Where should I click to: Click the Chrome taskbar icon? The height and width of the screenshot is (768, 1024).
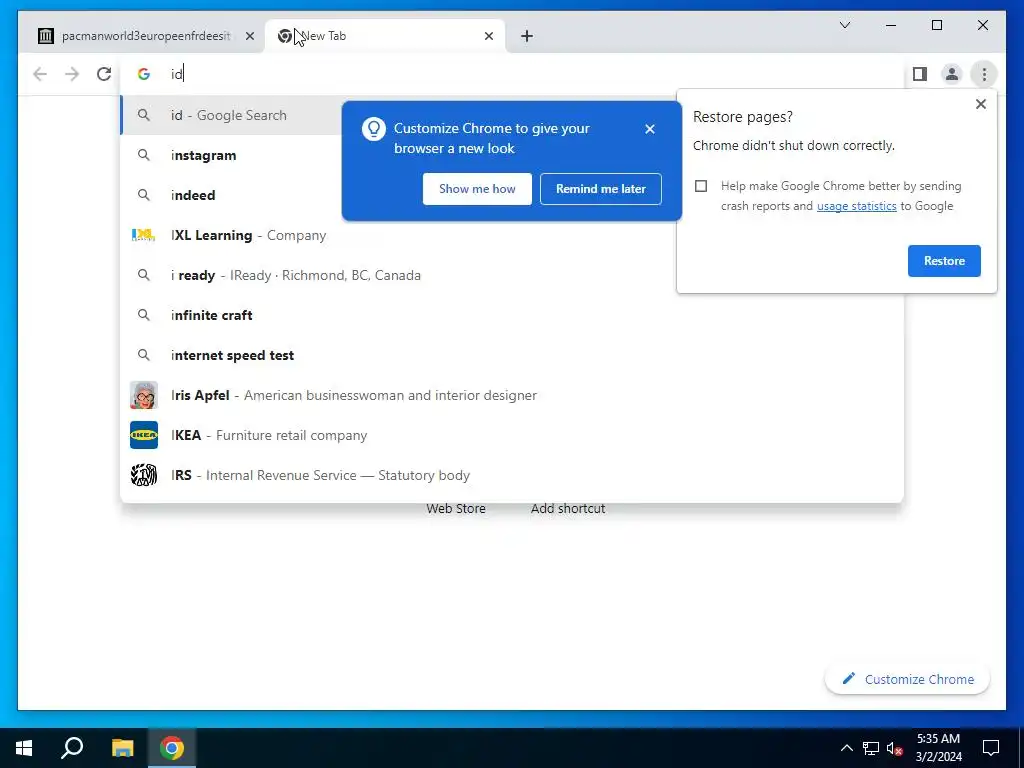[x=172, y=748]
